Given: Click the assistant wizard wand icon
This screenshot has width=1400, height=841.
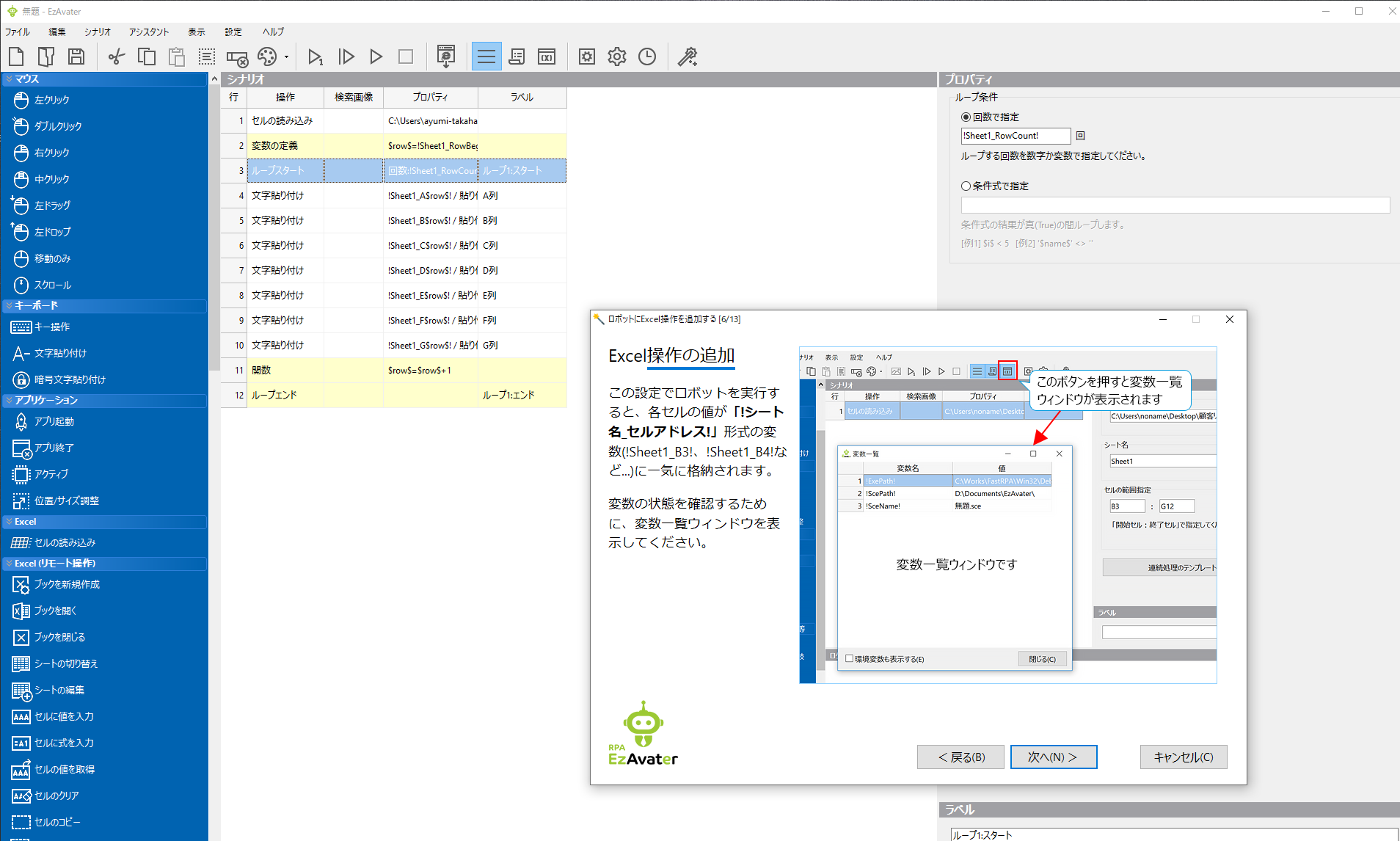Looking at the screenshot, I should [x=687, y=57].
